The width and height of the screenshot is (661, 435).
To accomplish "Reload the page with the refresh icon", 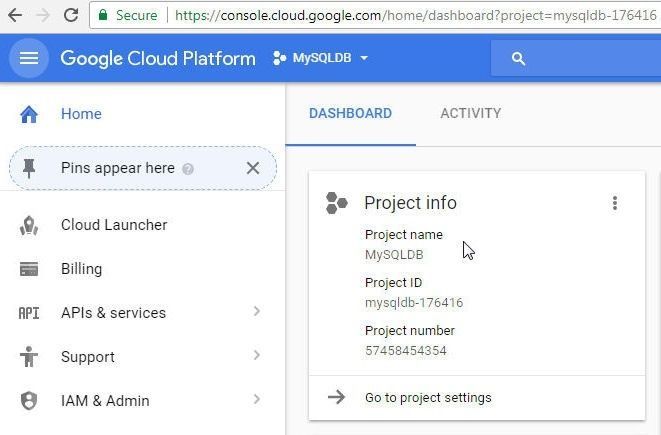I will (71, 15).
